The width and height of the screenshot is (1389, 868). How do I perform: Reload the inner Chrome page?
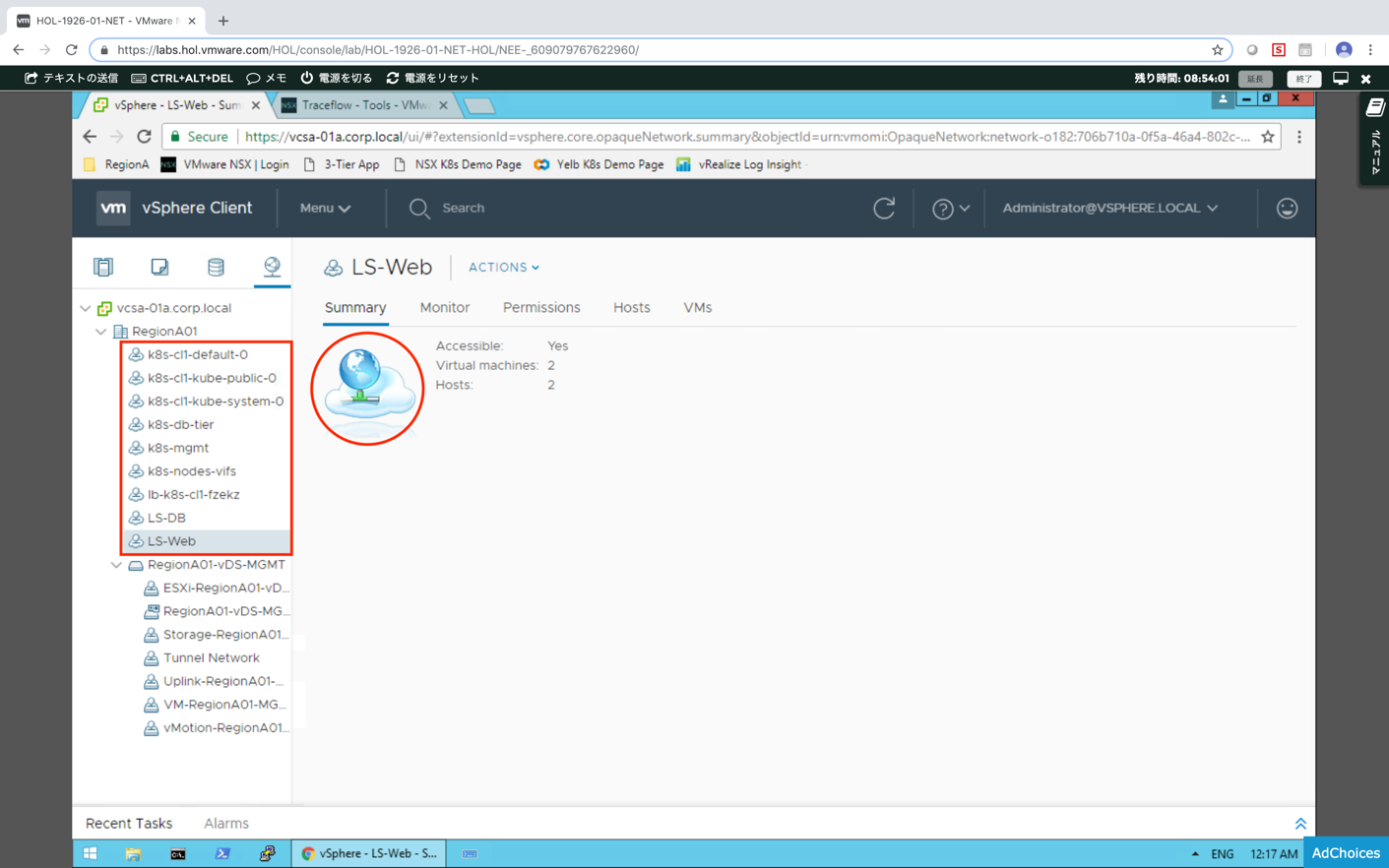[144, 137]
